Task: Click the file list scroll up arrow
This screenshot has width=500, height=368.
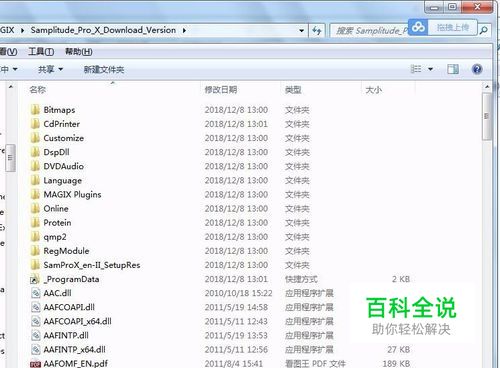Action: (487, 87)
